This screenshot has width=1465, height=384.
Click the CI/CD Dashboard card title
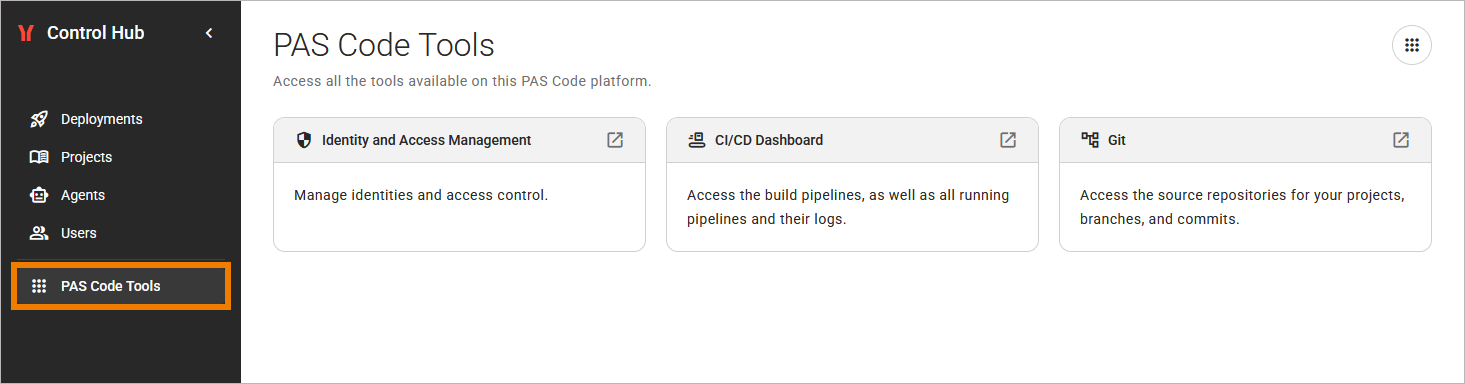click(769, 140)
